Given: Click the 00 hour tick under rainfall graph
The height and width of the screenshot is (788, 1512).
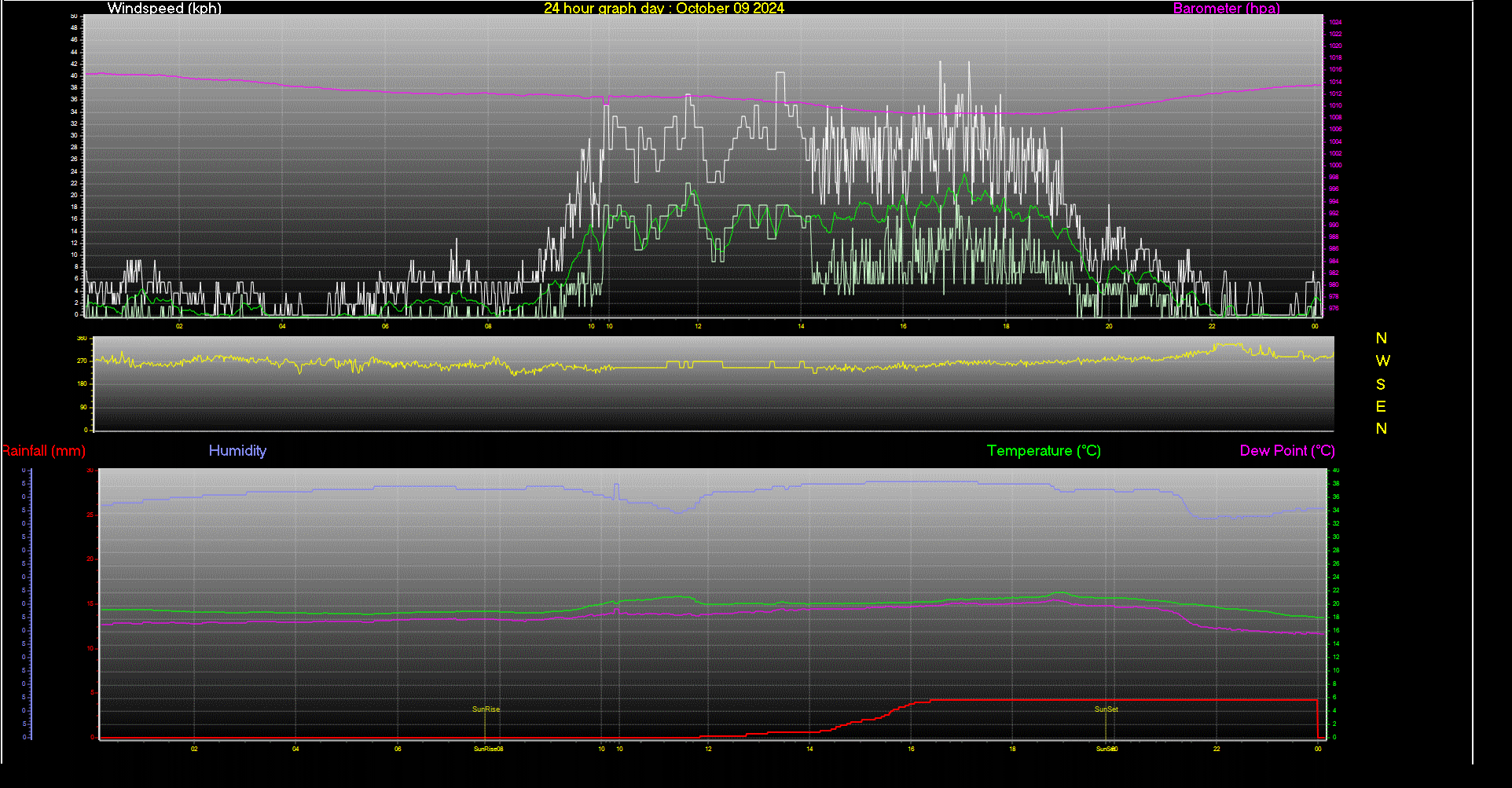Looking at the screenshot, I should click(1318, 749).
